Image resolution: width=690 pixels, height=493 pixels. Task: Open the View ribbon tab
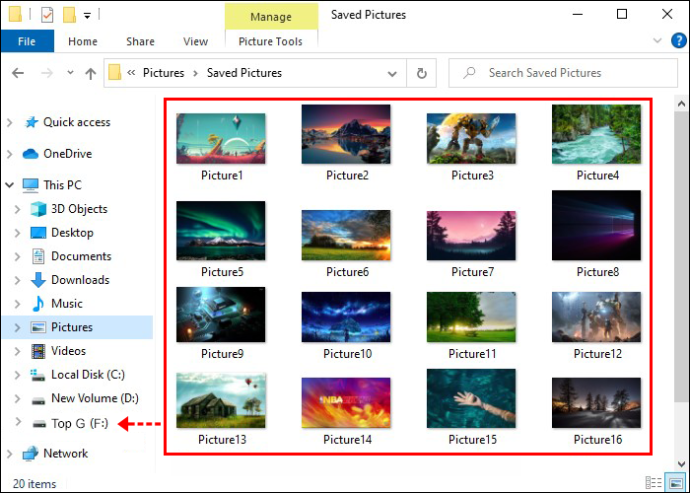(195, 41)
